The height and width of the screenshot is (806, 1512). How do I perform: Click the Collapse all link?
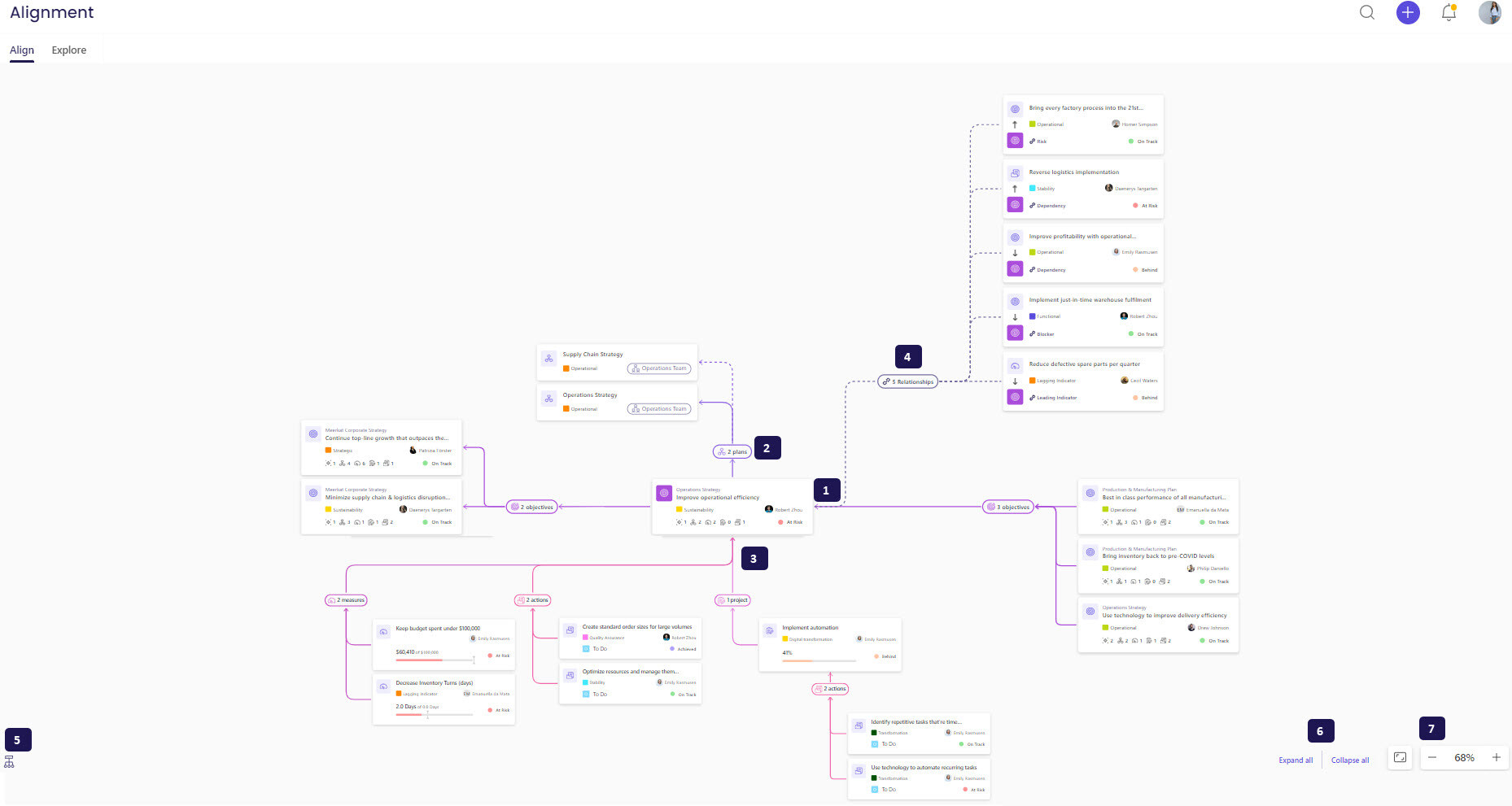[1350, 760]
